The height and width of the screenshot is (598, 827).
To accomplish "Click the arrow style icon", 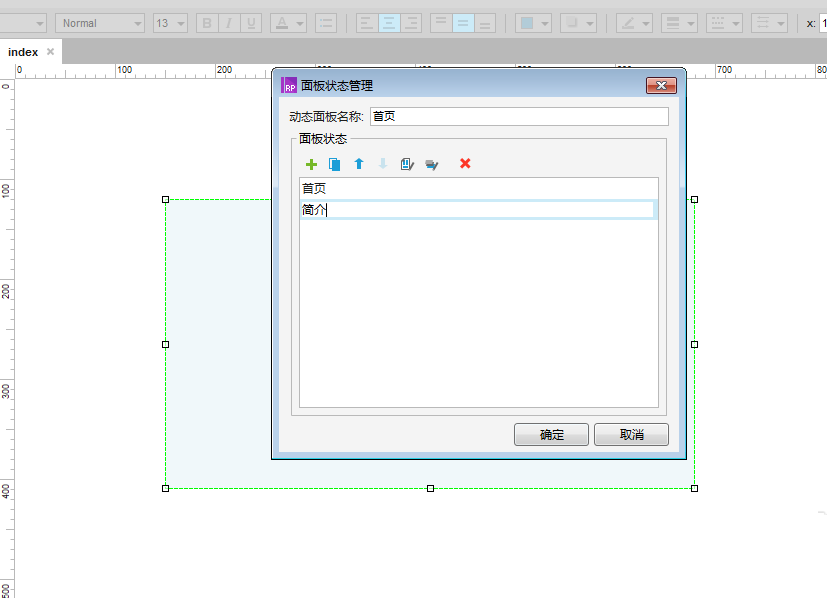I will coord(763,23).
